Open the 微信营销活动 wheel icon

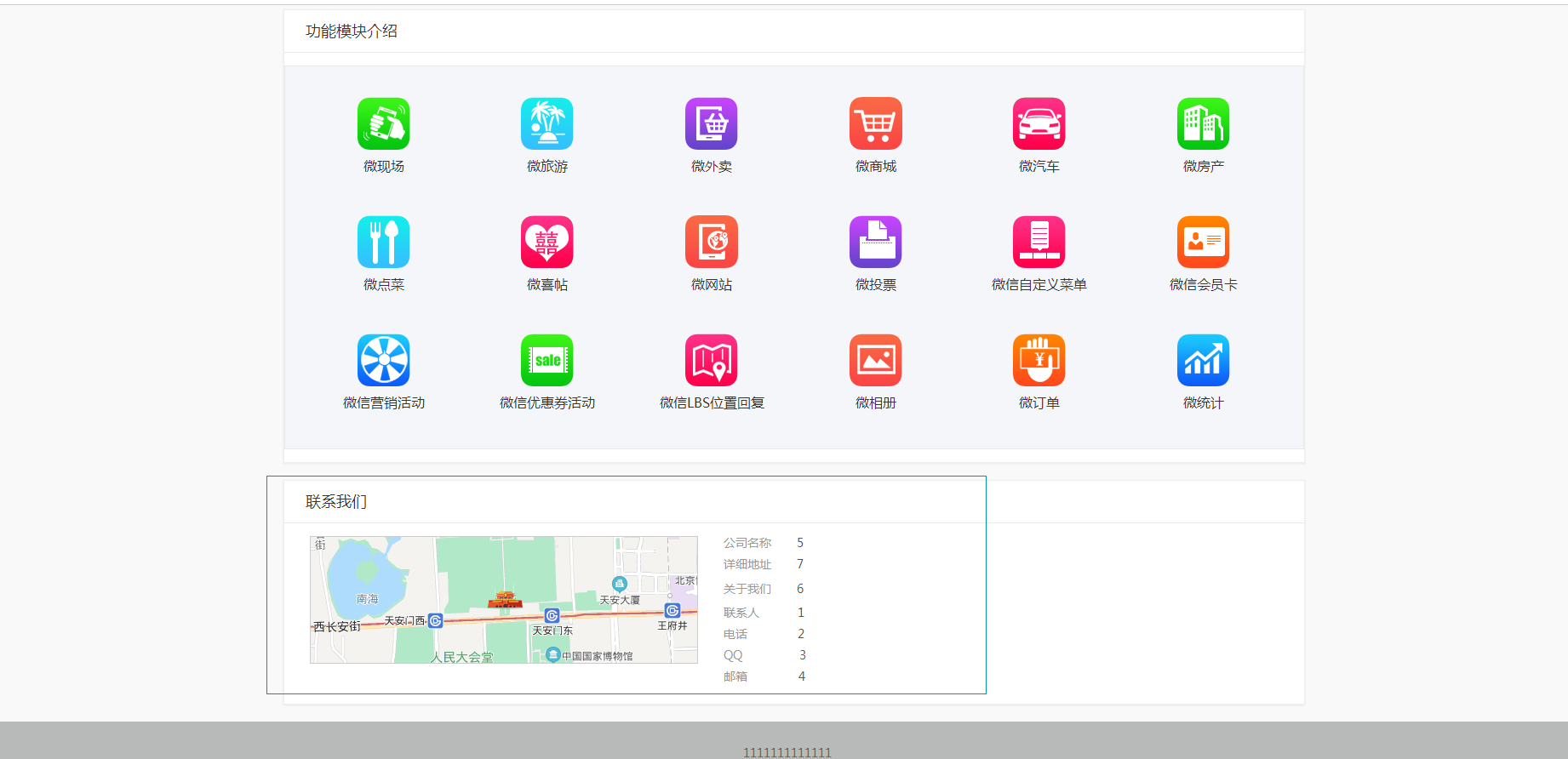click(x=383, y=360)
